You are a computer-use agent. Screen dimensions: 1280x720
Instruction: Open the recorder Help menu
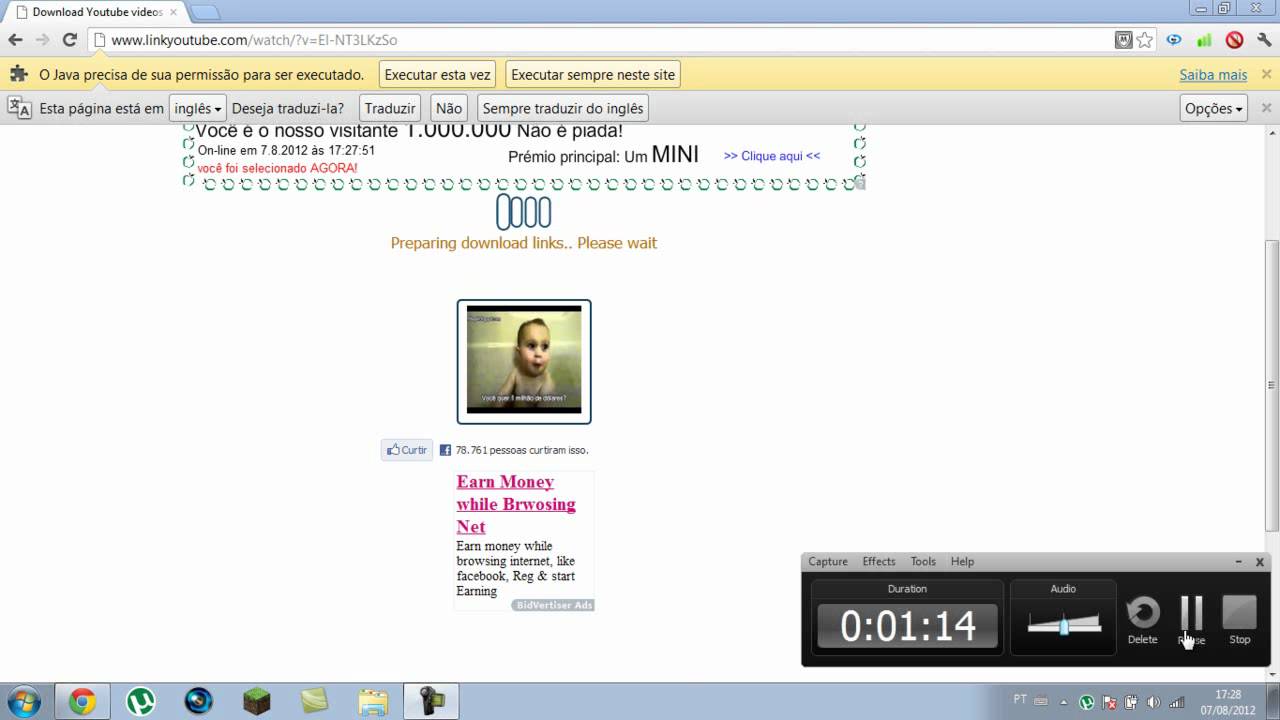pos(962,562)
